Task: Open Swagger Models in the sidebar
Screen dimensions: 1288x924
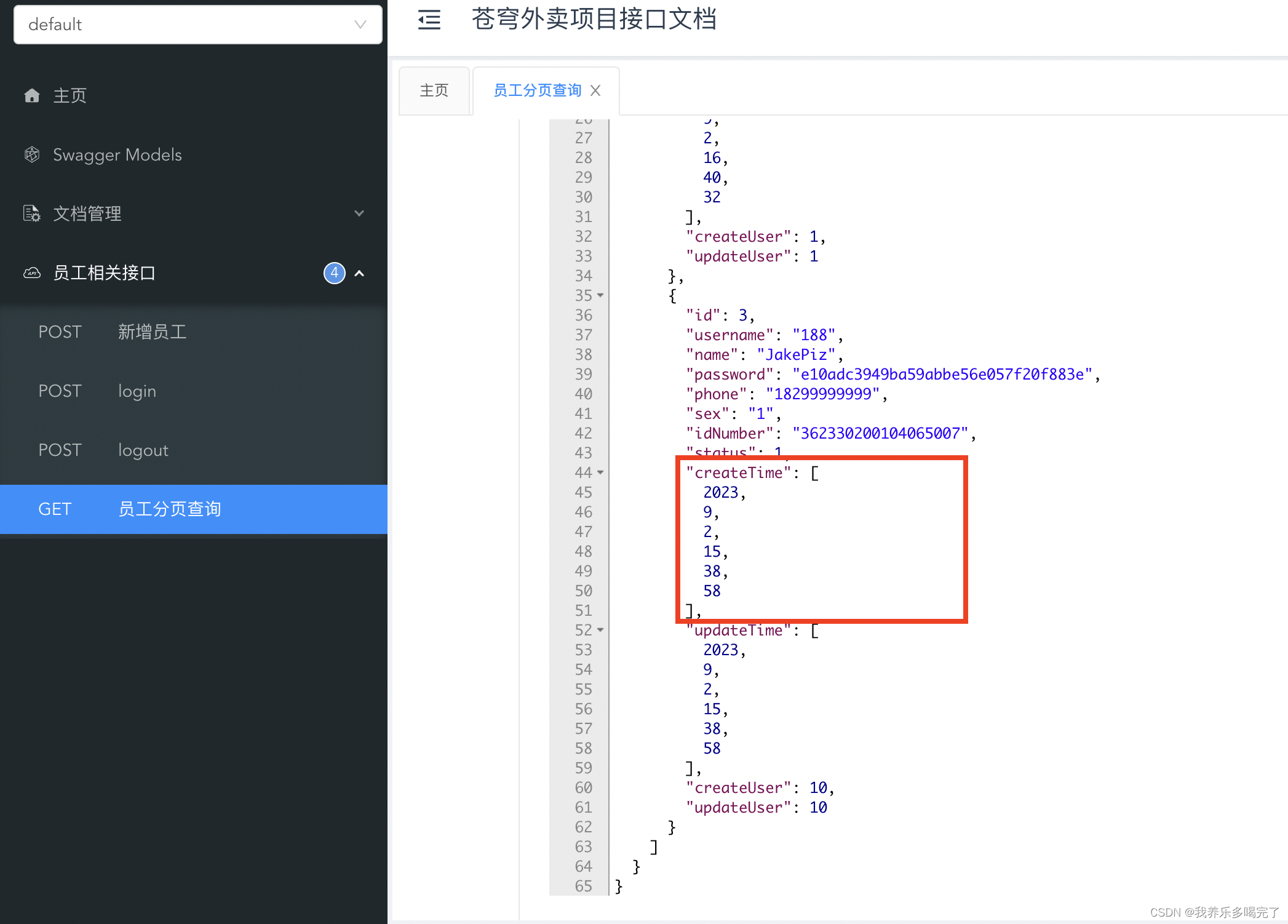Action: coord(194,154)
